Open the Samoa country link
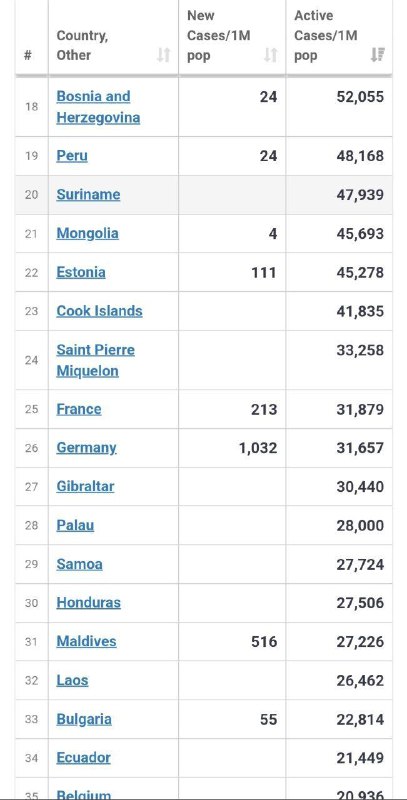Image resolution: width=407 pixels, height=800 pixels. point(79,564)
